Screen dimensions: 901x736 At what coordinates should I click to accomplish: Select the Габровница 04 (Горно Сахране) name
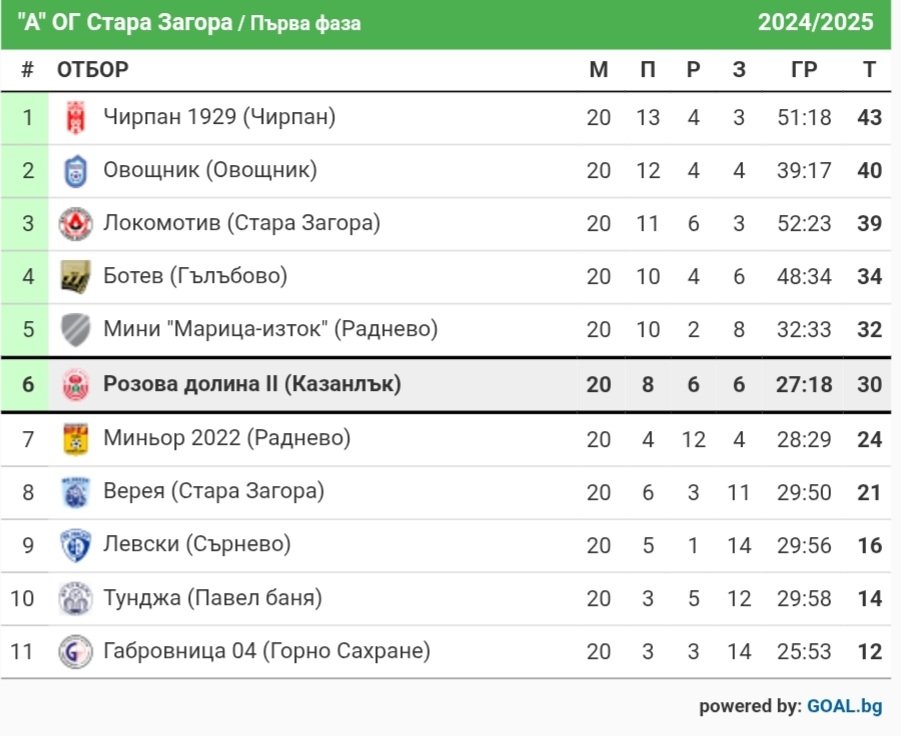click(x=267, y=651)
